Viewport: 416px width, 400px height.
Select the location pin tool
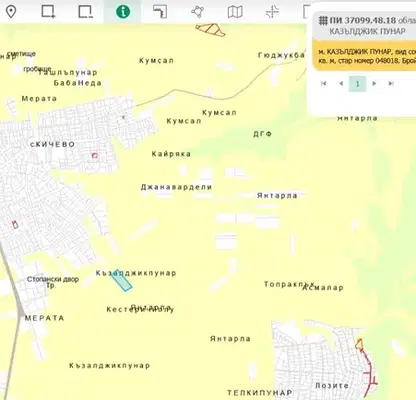pyautogui.click(x=11, y=12)
